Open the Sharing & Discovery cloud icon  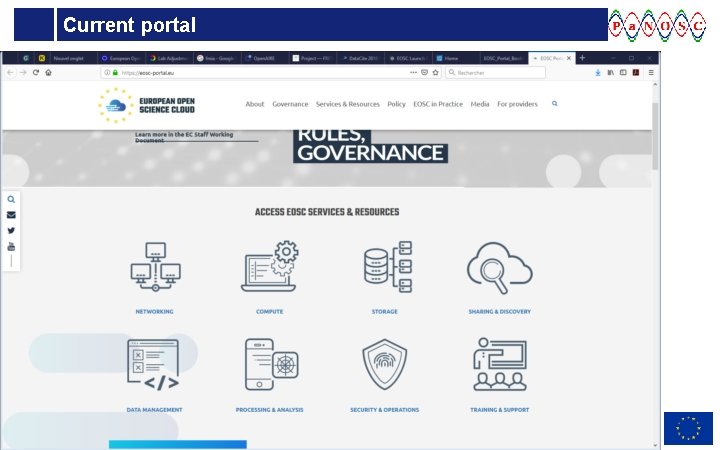[500, 268]
